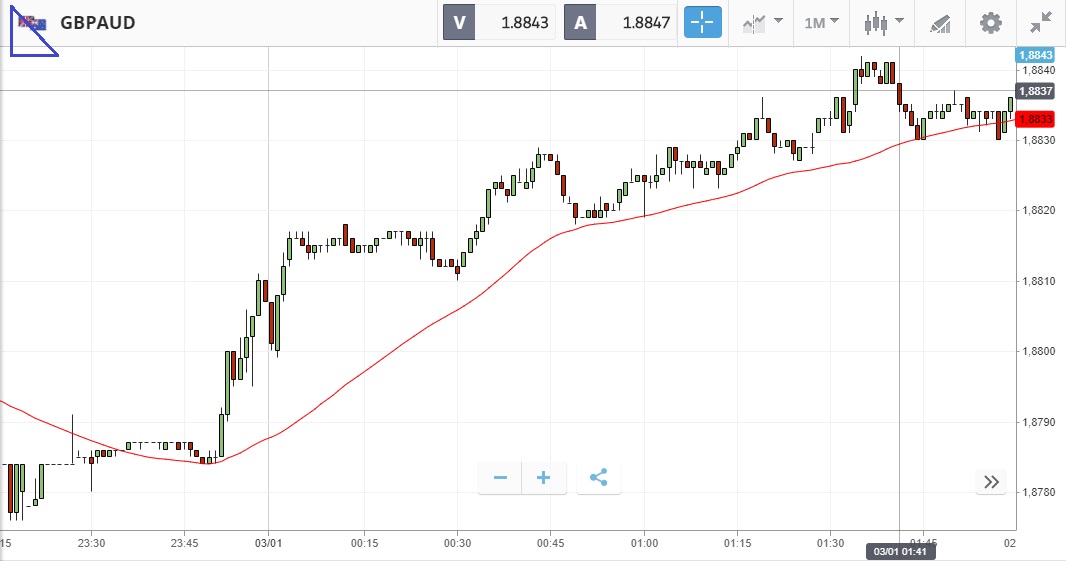Toggle the crosshair cursor tool

(702, 22)
